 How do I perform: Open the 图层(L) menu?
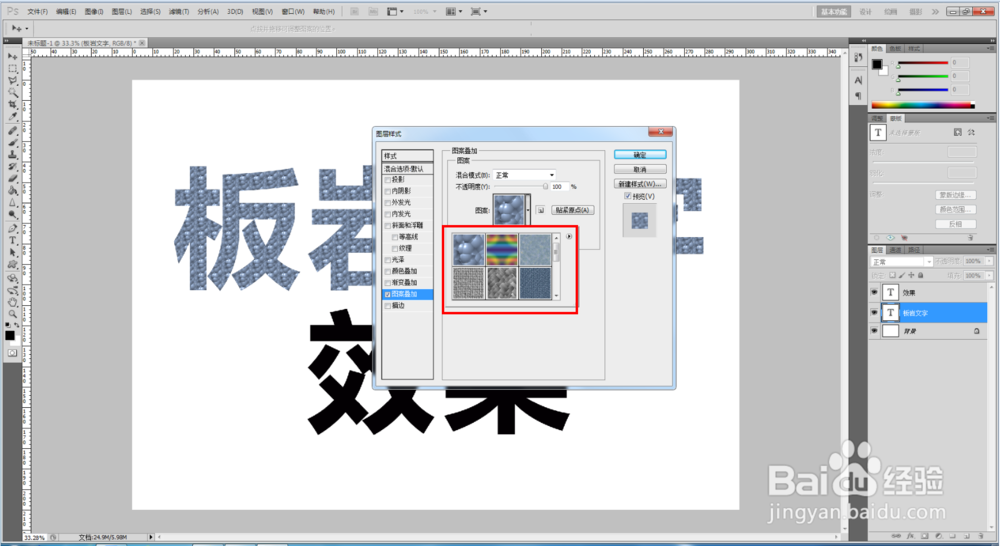pyautogui.click(x=121, y=11)
